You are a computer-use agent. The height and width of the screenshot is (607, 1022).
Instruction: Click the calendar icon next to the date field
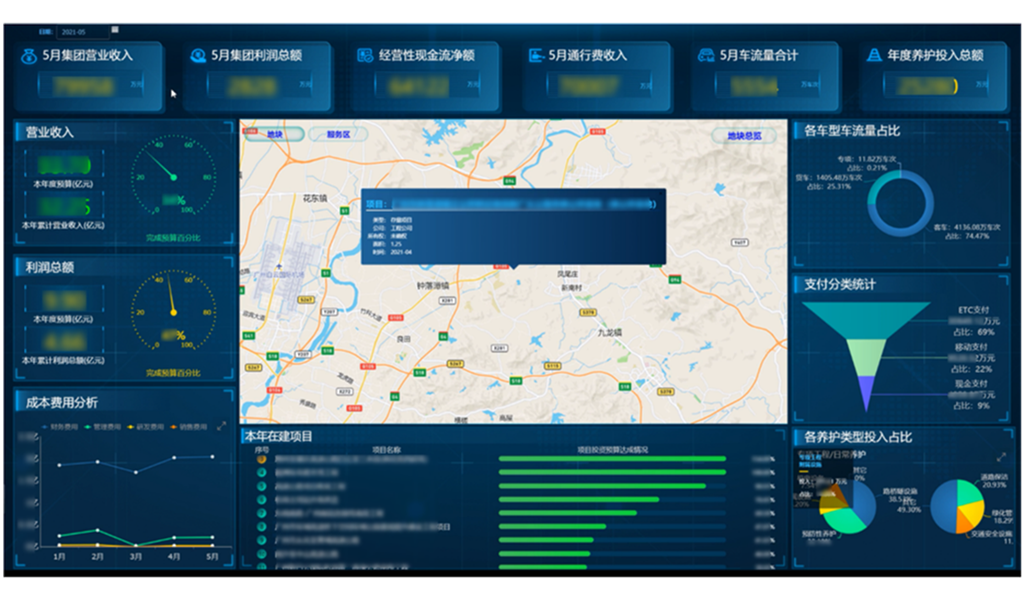(114, 31)
